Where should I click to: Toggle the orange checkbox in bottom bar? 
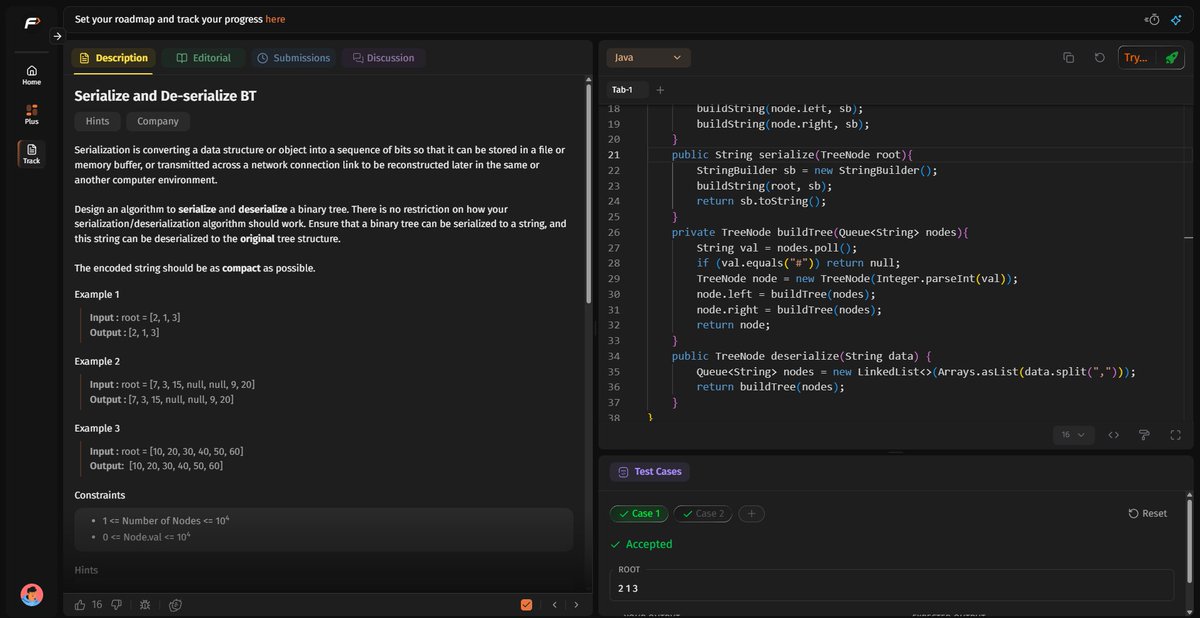point(526,604)
